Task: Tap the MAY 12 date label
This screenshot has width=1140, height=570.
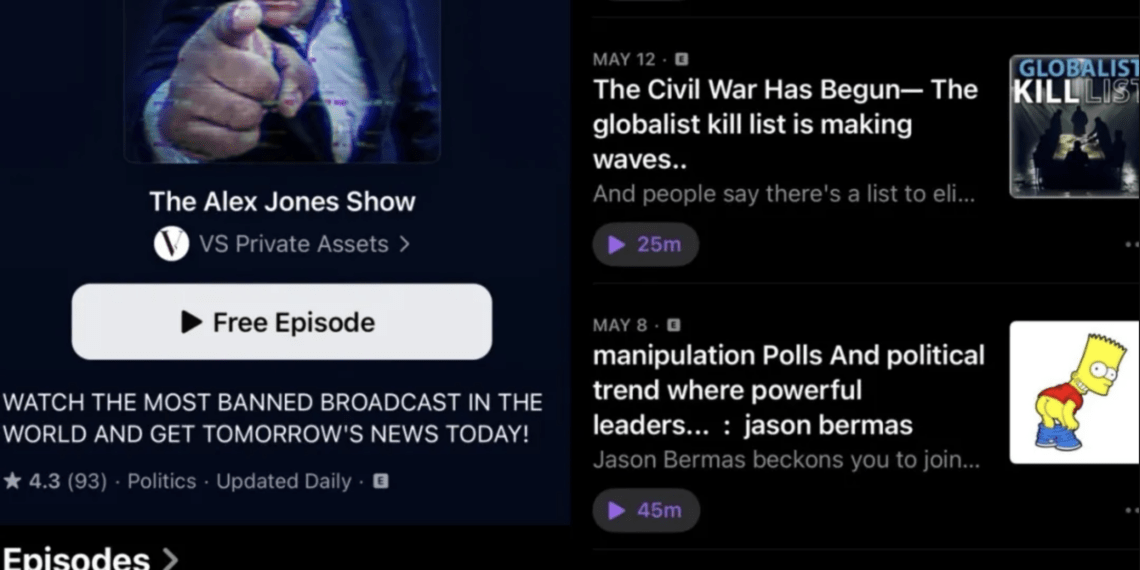Action: [x=624, y=59]
